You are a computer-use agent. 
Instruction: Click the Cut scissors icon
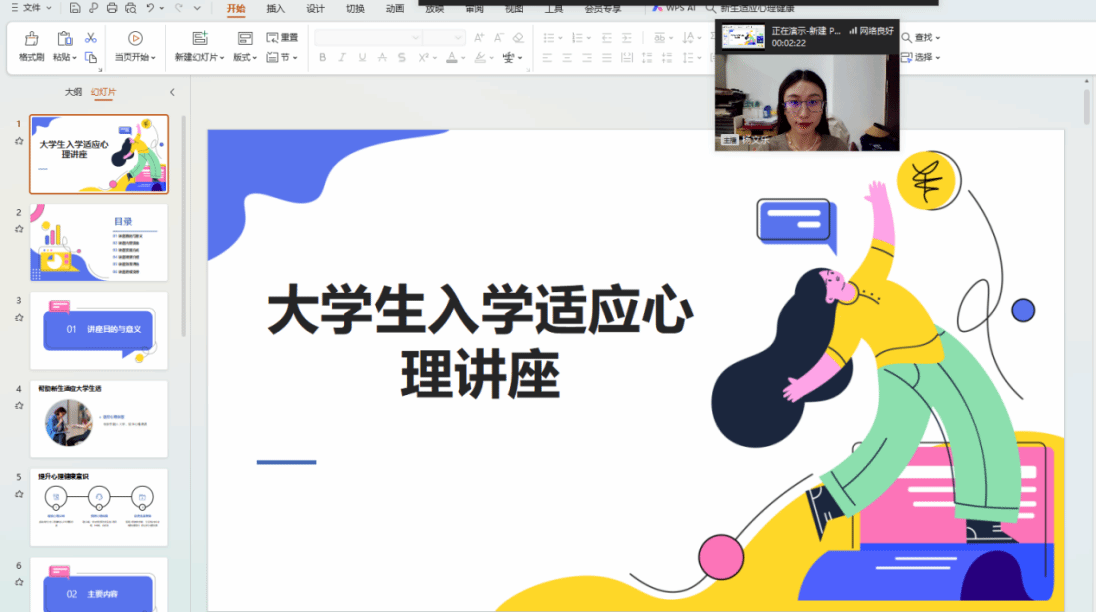point(91,38)
